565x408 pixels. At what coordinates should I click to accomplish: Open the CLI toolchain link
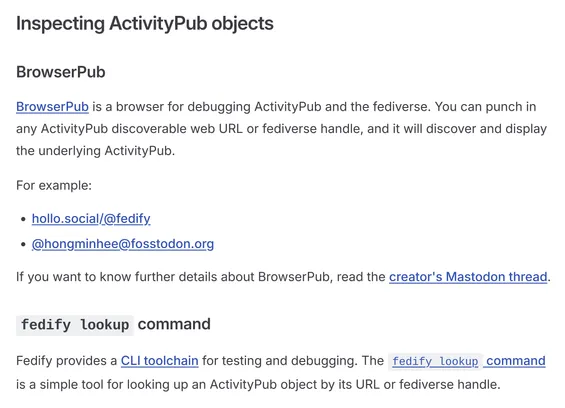click(160, 360)
